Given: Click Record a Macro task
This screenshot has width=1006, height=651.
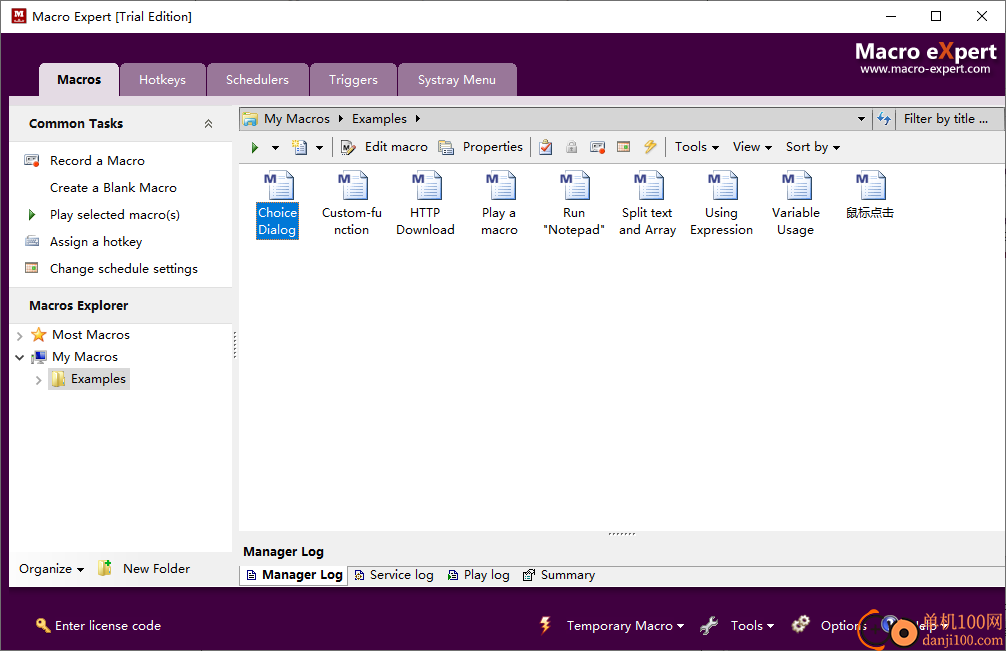Looking at the screenshot, I should 98,160.
